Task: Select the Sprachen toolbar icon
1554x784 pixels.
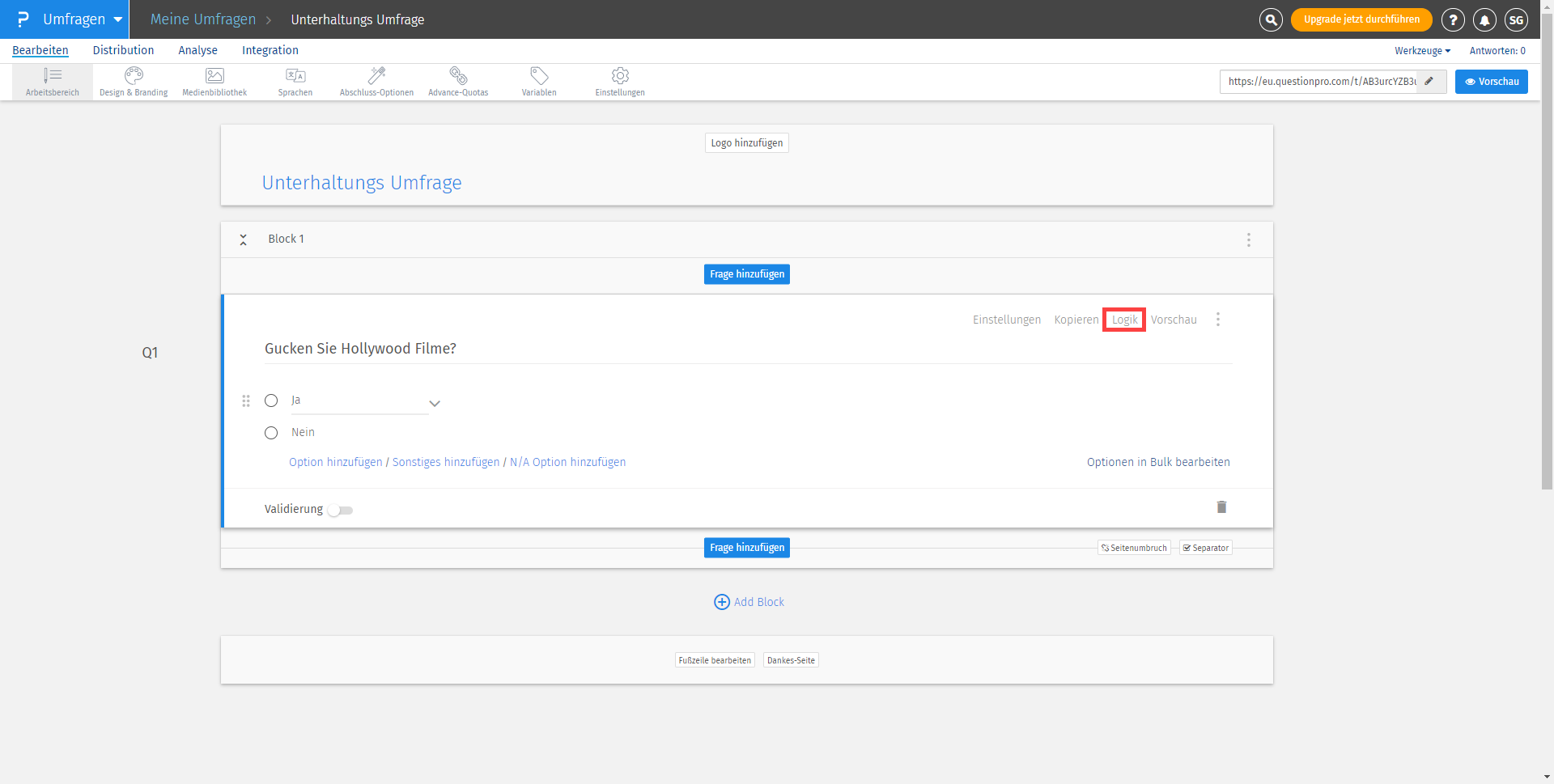Action: pyautogui.click(x=295, y=81)
